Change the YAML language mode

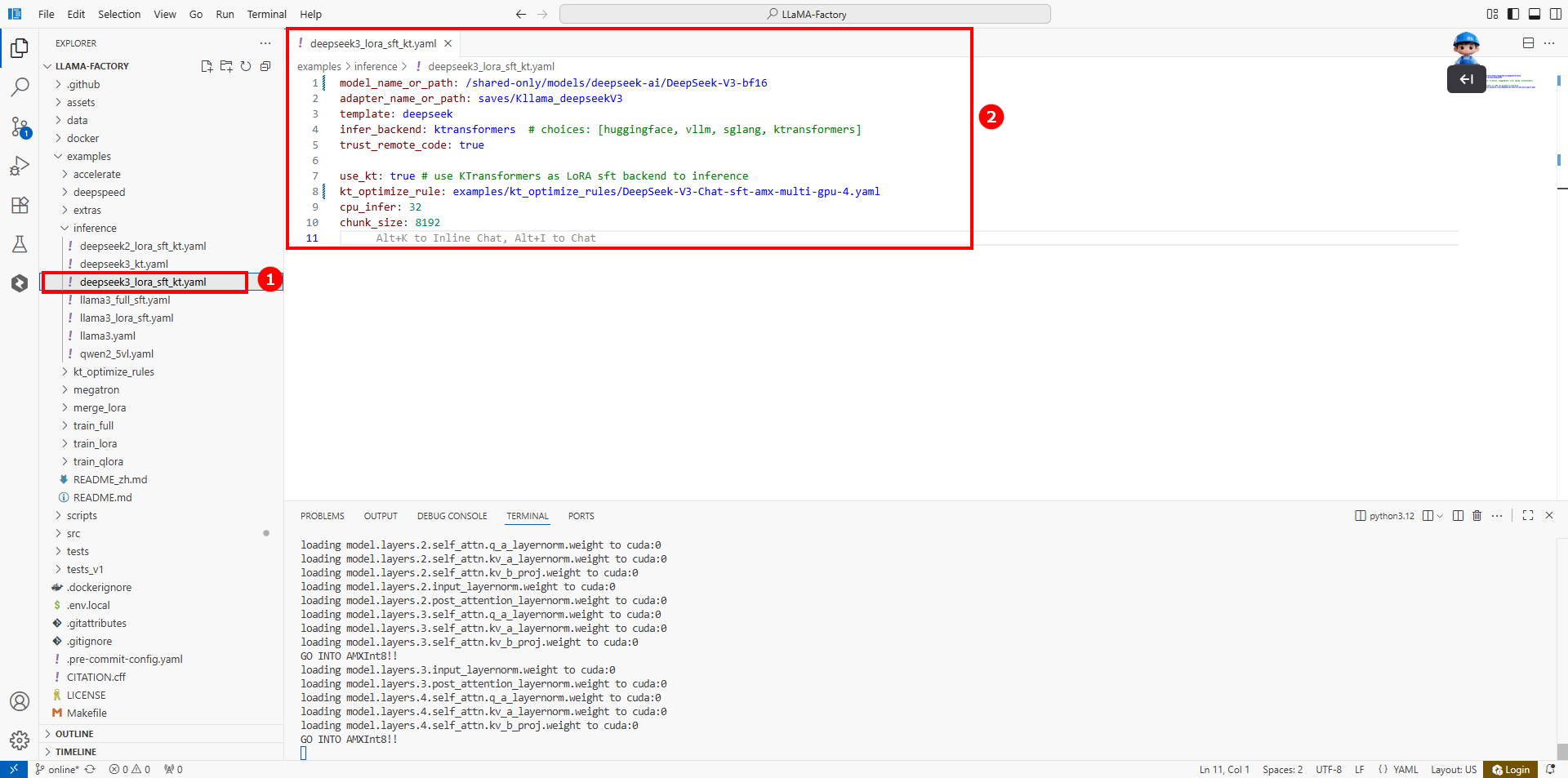click(x=1405, y=770)
